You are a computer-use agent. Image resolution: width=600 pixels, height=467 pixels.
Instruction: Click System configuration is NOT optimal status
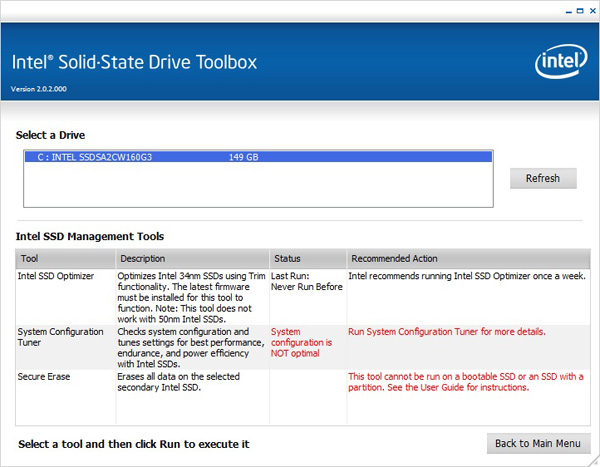(x=302, y=343)
